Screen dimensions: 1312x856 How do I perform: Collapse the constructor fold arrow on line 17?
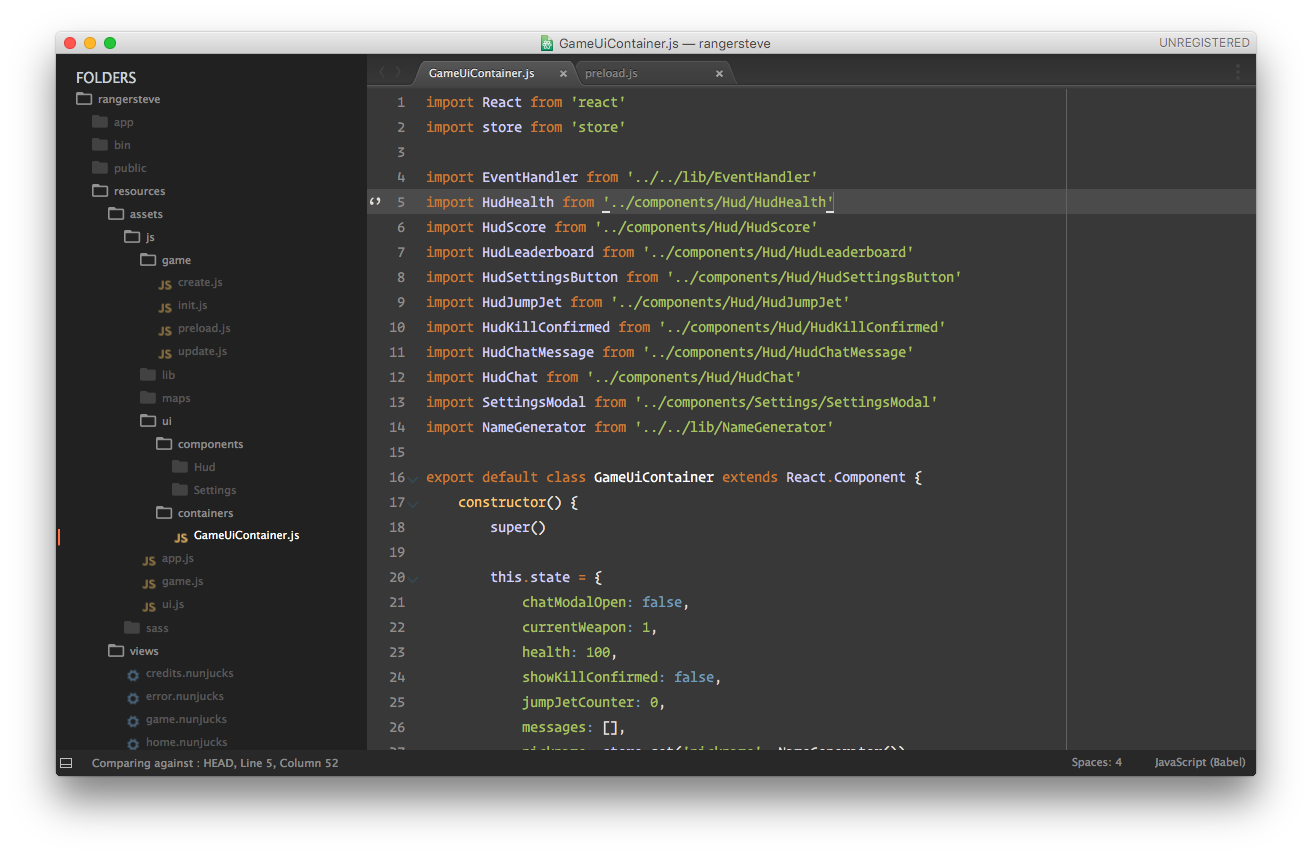(413, 506)
